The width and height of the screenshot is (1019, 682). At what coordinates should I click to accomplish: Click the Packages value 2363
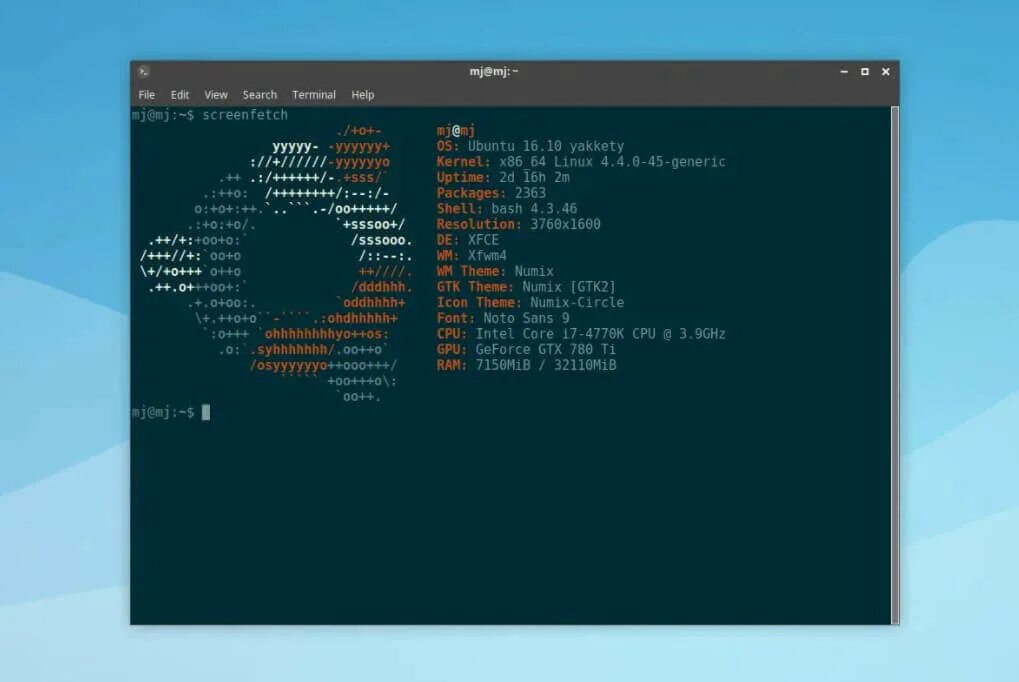point(530,193)
